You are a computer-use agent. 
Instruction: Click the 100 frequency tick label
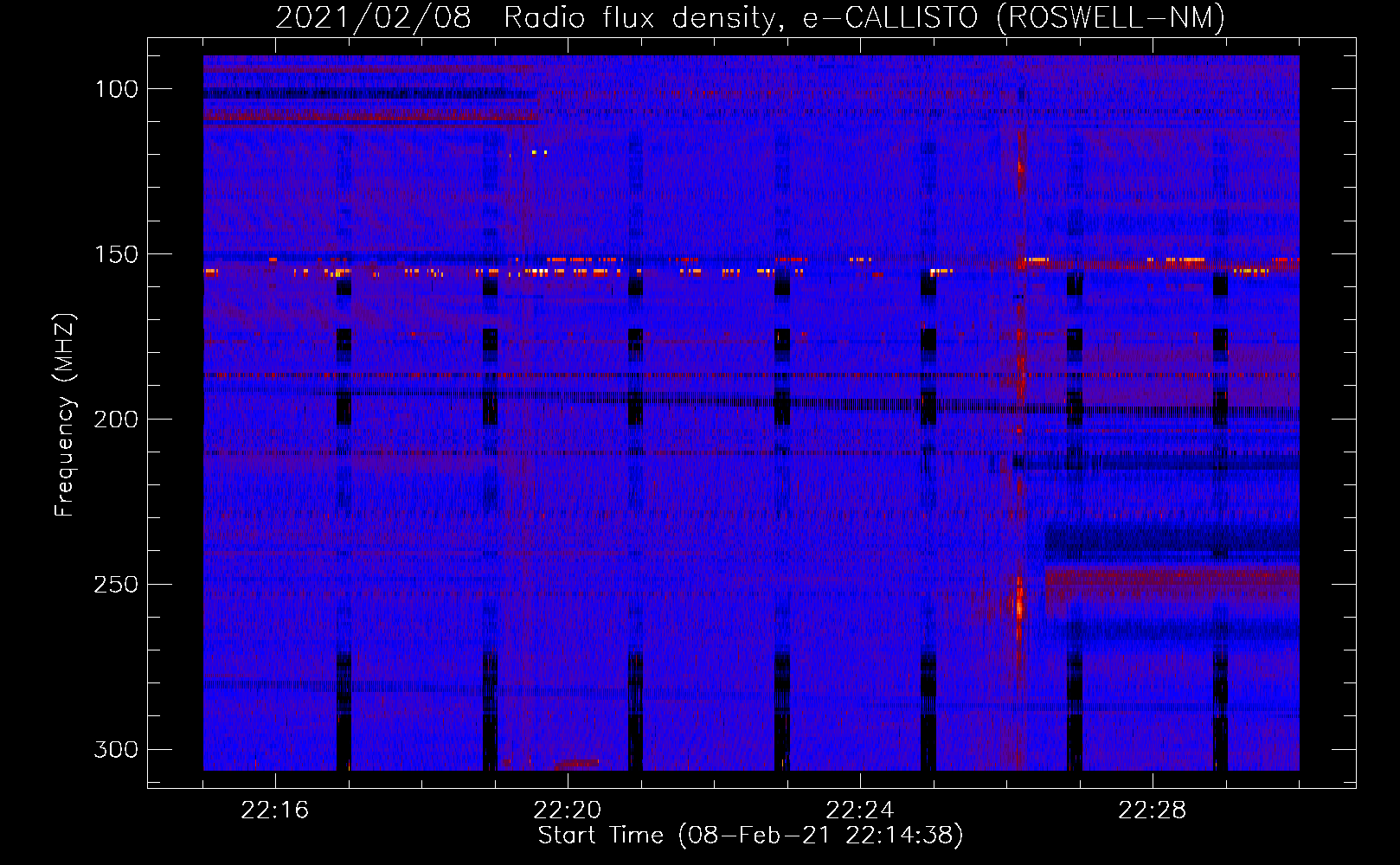point(117,89)
